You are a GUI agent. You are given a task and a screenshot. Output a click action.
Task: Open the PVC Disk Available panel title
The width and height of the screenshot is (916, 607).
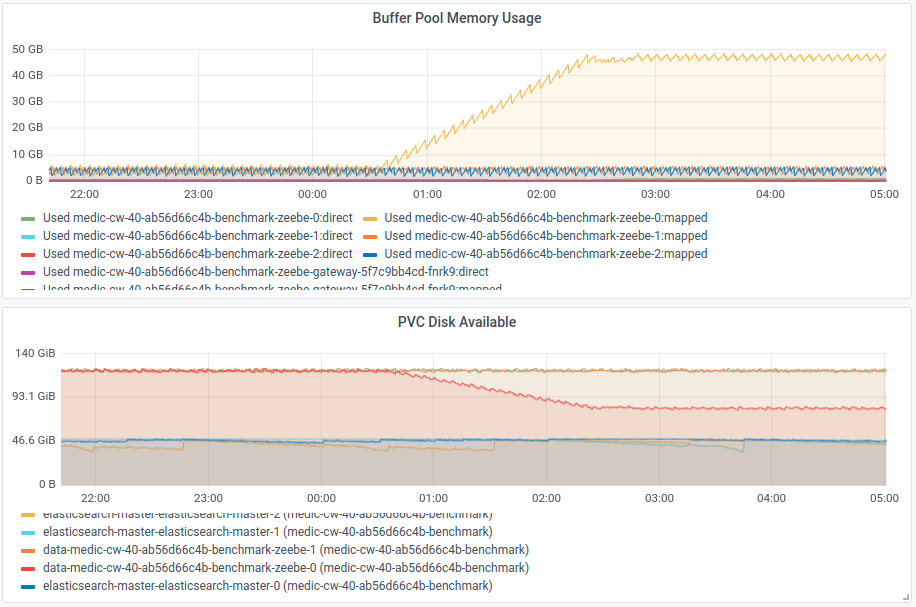pos(457,322)
